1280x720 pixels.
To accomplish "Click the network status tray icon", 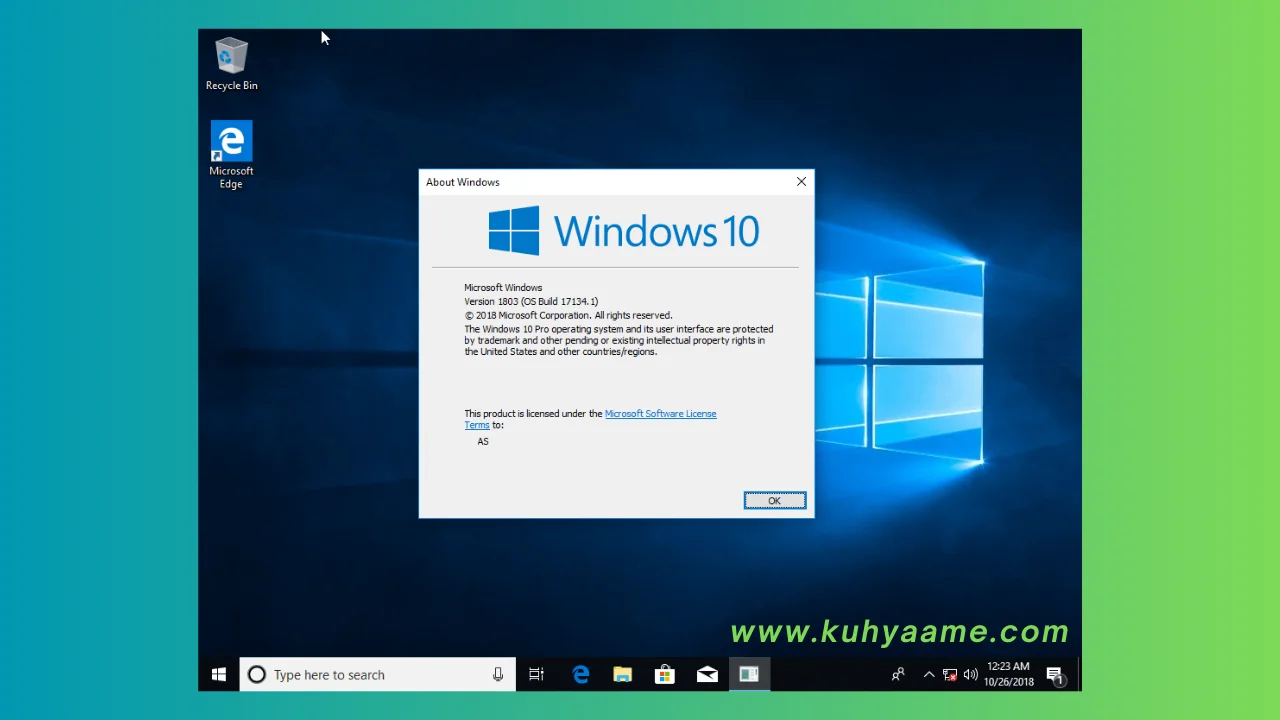I will (950, 675).
